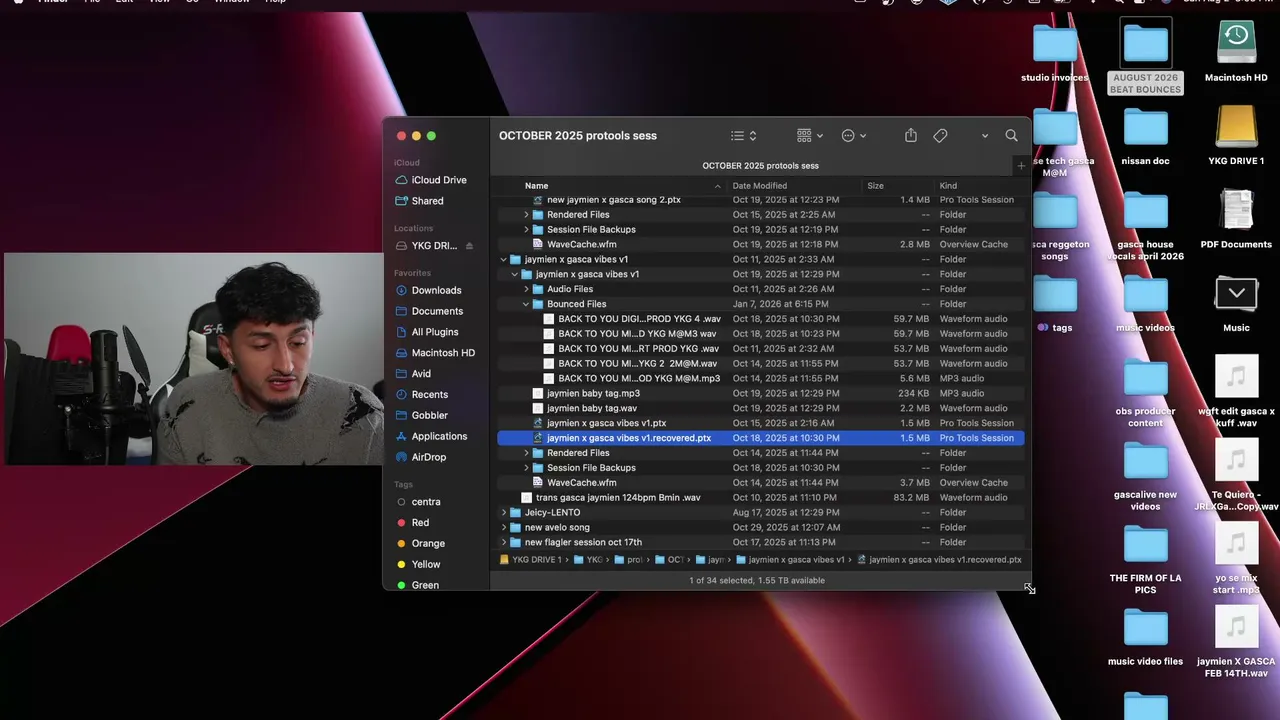Viewport: 1280px width, 720px height.
Task: Filter by the Green tag
Action: pyautogui.click(x=425, y=585)
